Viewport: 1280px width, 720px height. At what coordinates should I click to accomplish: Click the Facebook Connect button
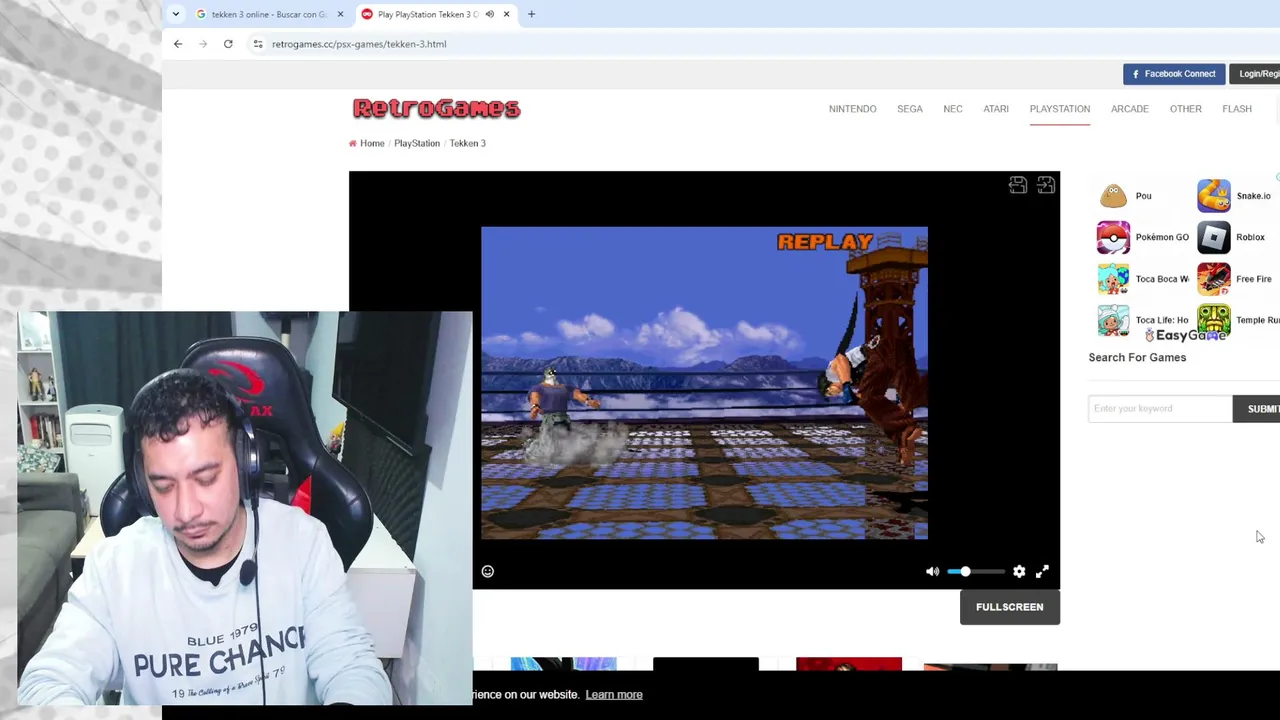coord(1174,74)
